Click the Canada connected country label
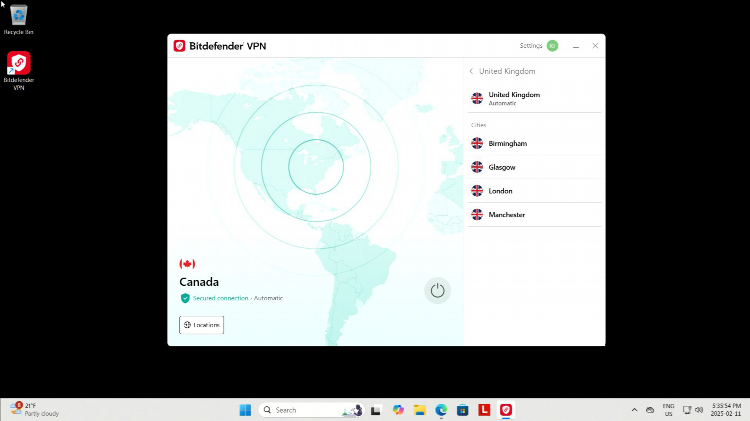This screenshot has width=750, height=421. 199,282
